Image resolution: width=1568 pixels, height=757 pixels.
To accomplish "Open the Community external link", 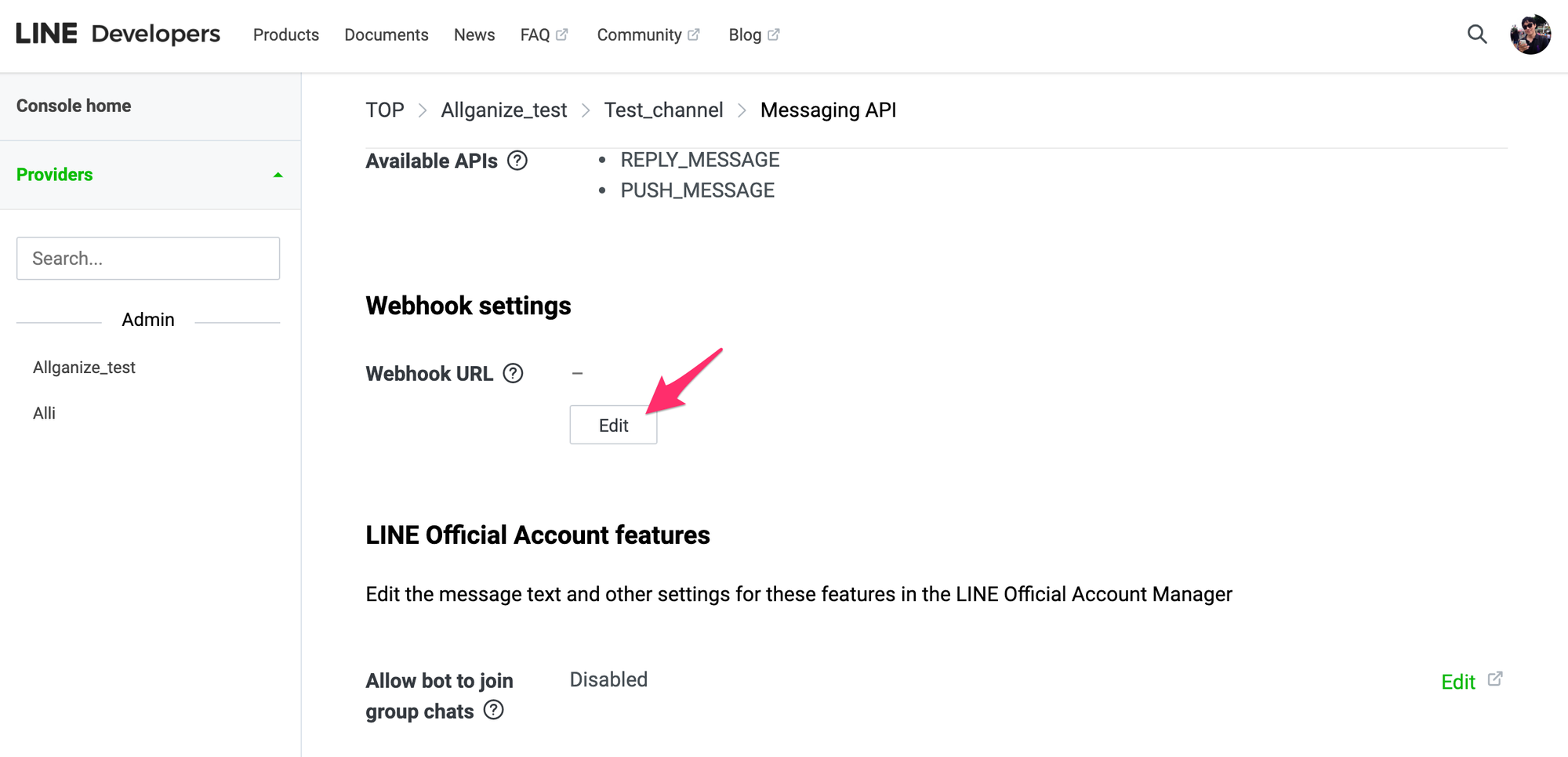I will (x=648, y=34).
